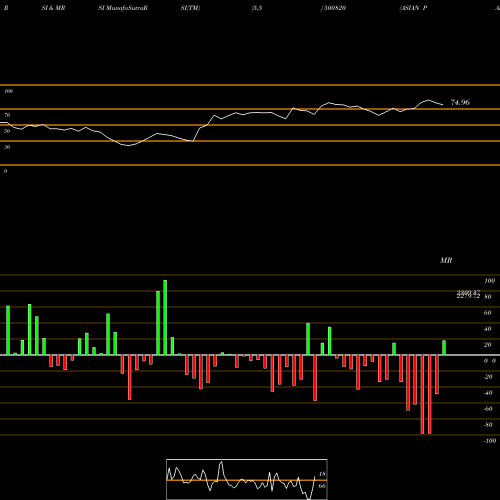The height and width of the screenshot is (500, 500).
Task: Click the 'MR' panel label
Action: (x=446, y=260)
